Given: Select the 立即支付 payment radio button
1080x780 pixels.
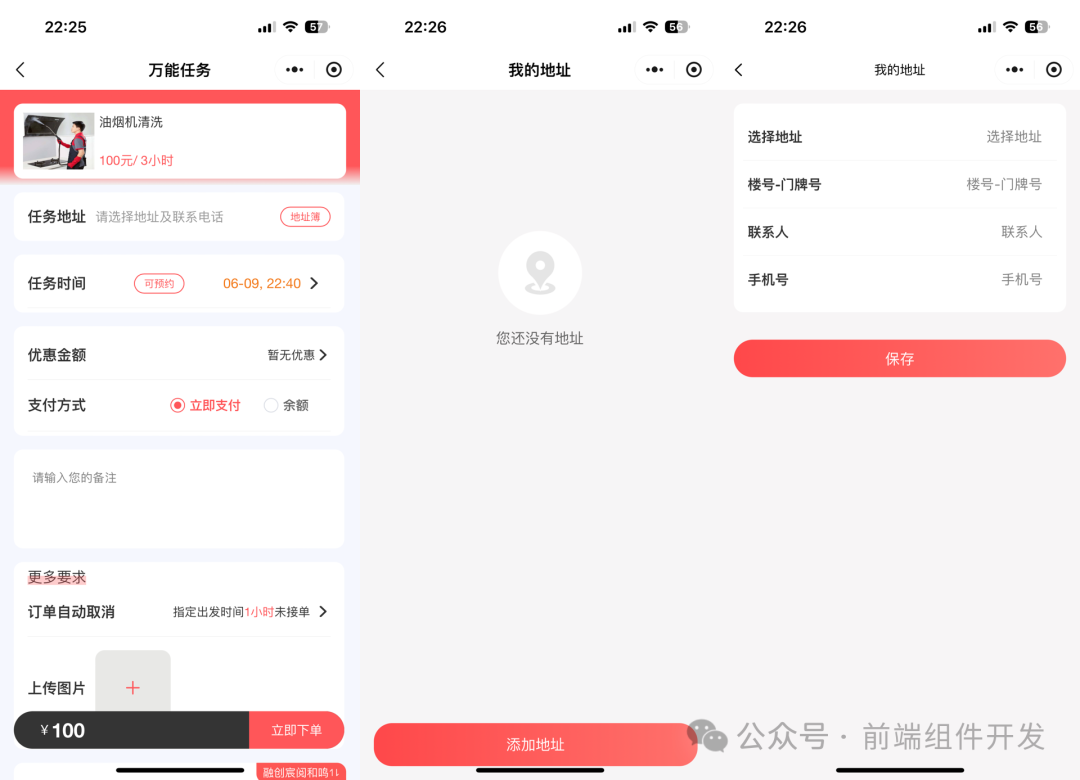Looking at the screenshot, I should tap(178, 405).
